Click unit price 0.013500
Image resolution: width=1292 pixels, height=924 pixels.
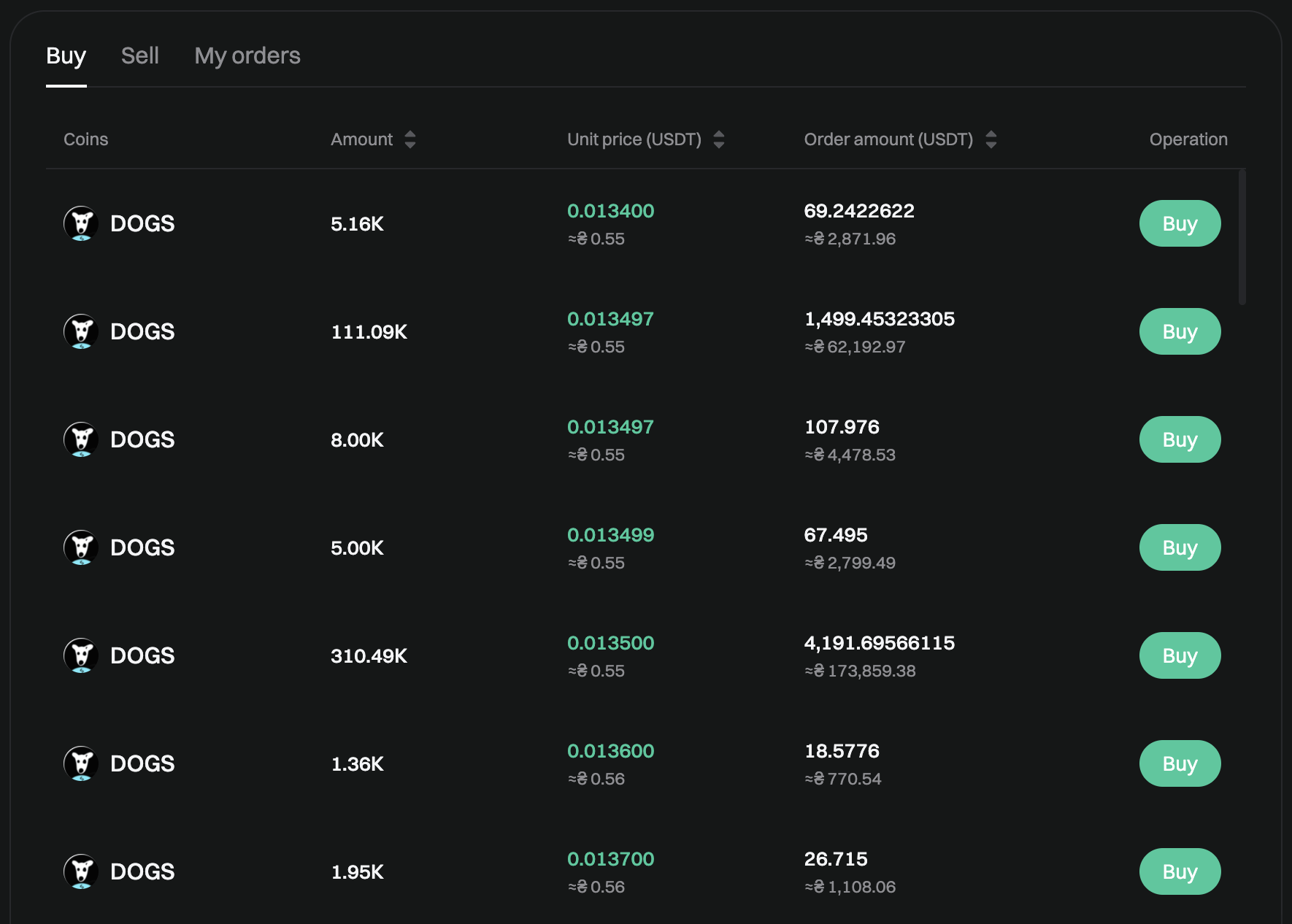tap(611, 643)
